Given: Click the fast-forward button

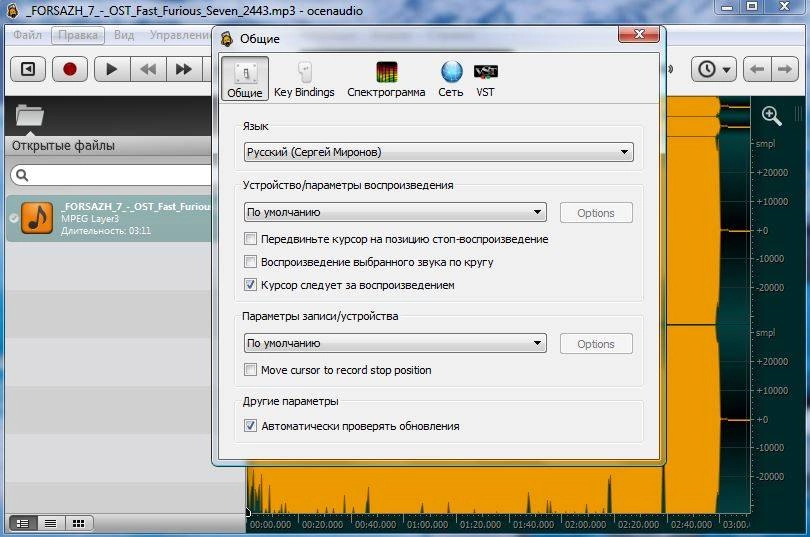Looking at the screenshot, I should click(184, 69).
